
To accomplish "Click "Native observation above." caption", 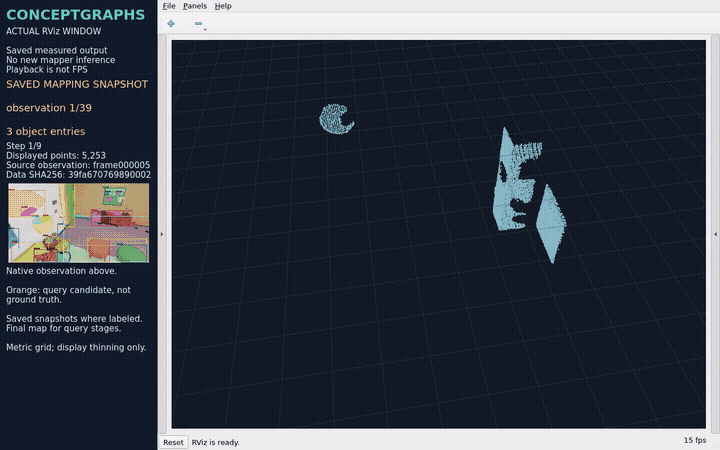I will click(61, 271).
